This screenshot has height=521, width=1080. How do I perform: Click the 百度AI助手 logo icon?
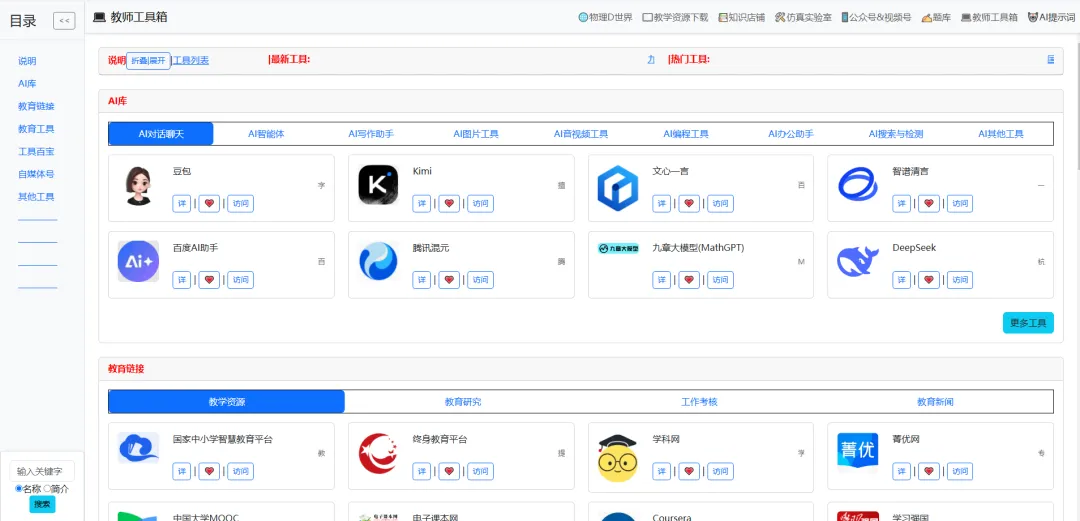click(138, 261)
